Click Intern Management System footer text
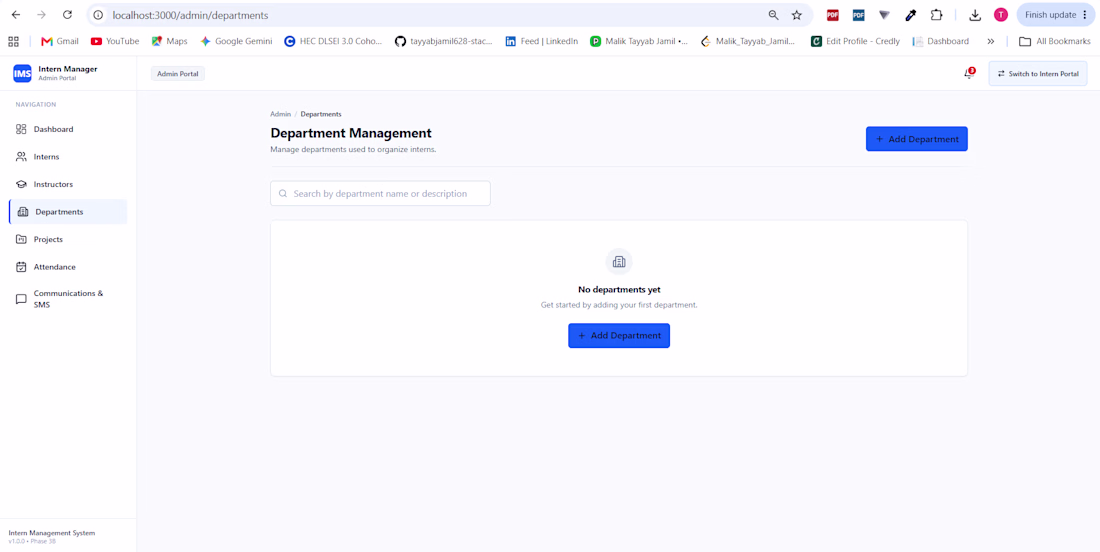1100x552 pixels. click(x=51, y=533)
